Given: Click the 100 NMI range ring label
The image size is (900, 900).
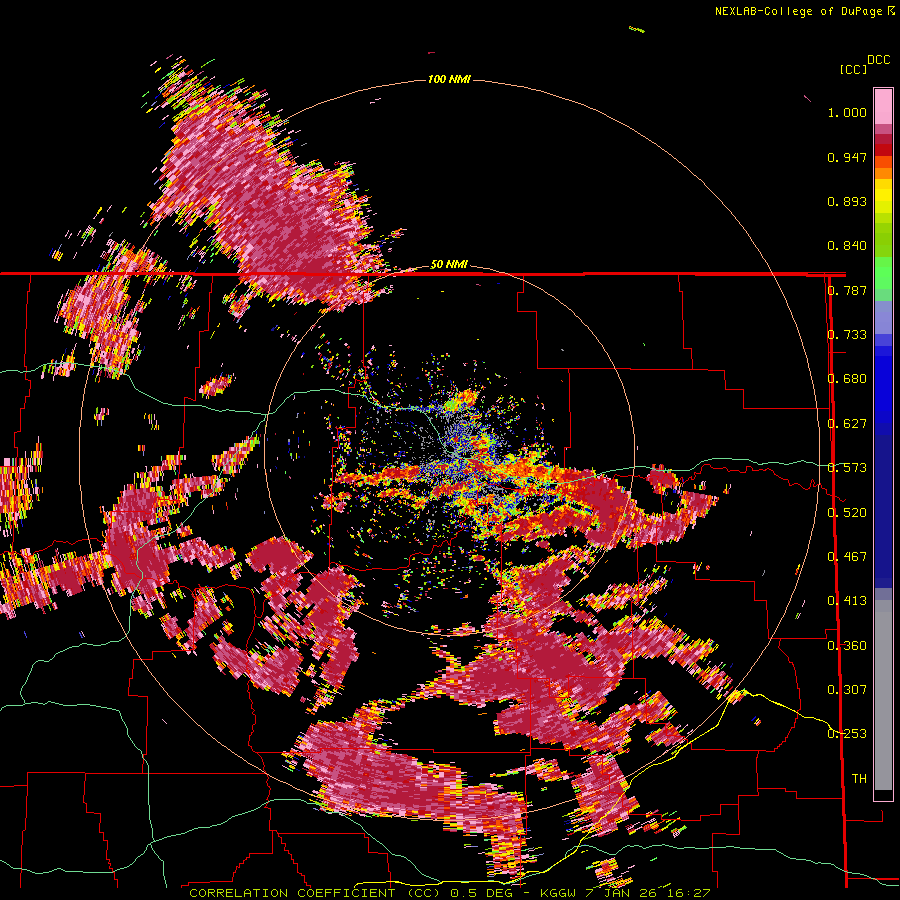Looking at the screenshot, I should 449,79.
